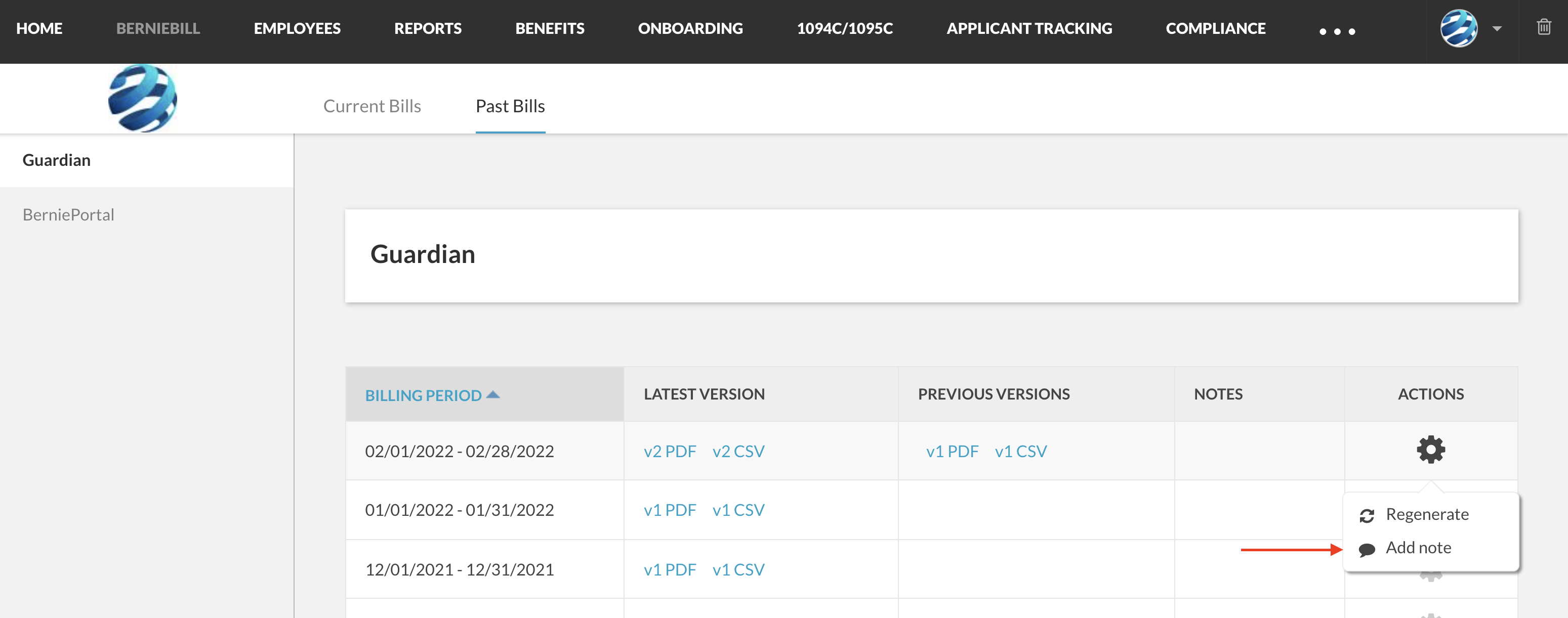Open BERNIEBILL navigation item
The height and width of the screenshot is (618, 1568).
click(x=157, y=29)
